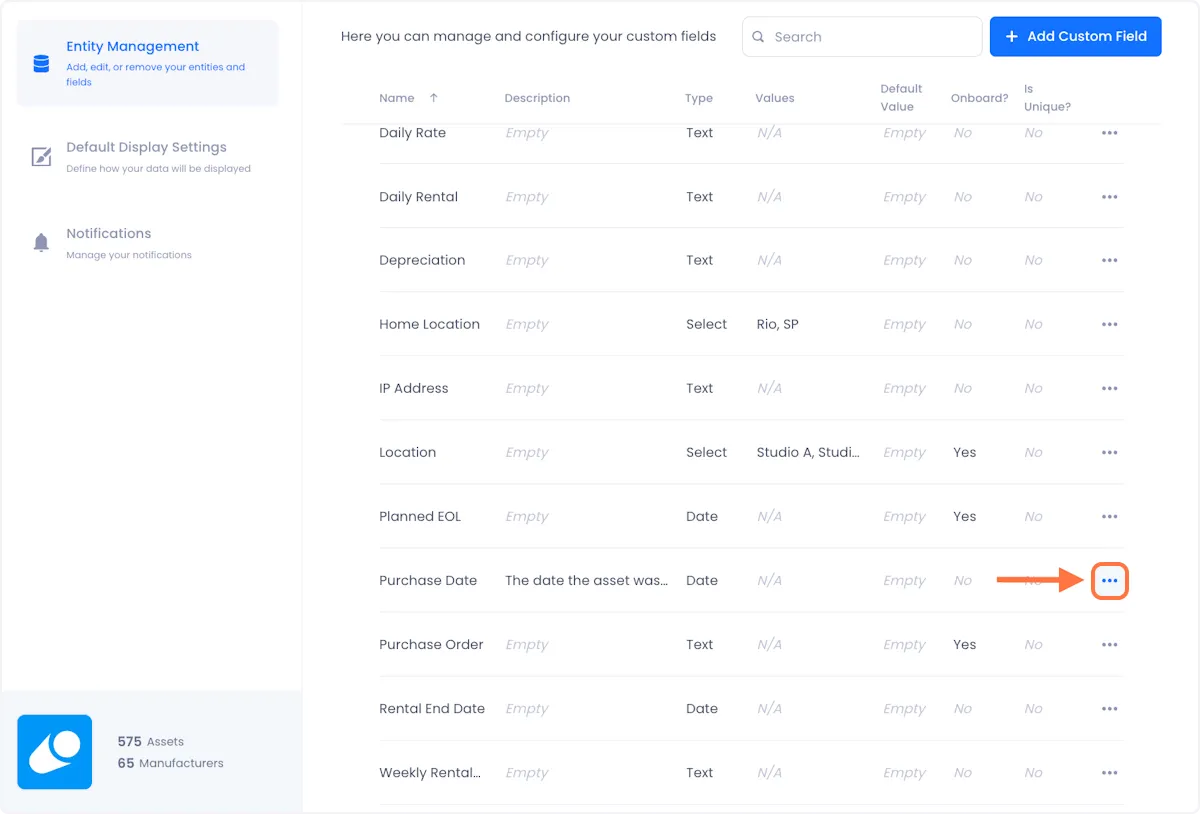
Task: Select the Weekly Rental field name
Action: pos(429,773)
